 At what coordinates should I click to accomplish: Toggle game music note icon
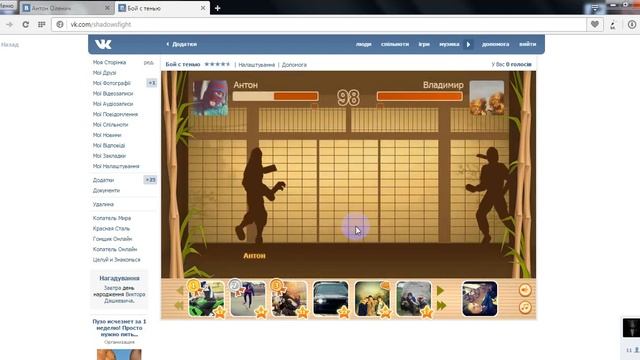pyautogui.click(x=525, y=307)
